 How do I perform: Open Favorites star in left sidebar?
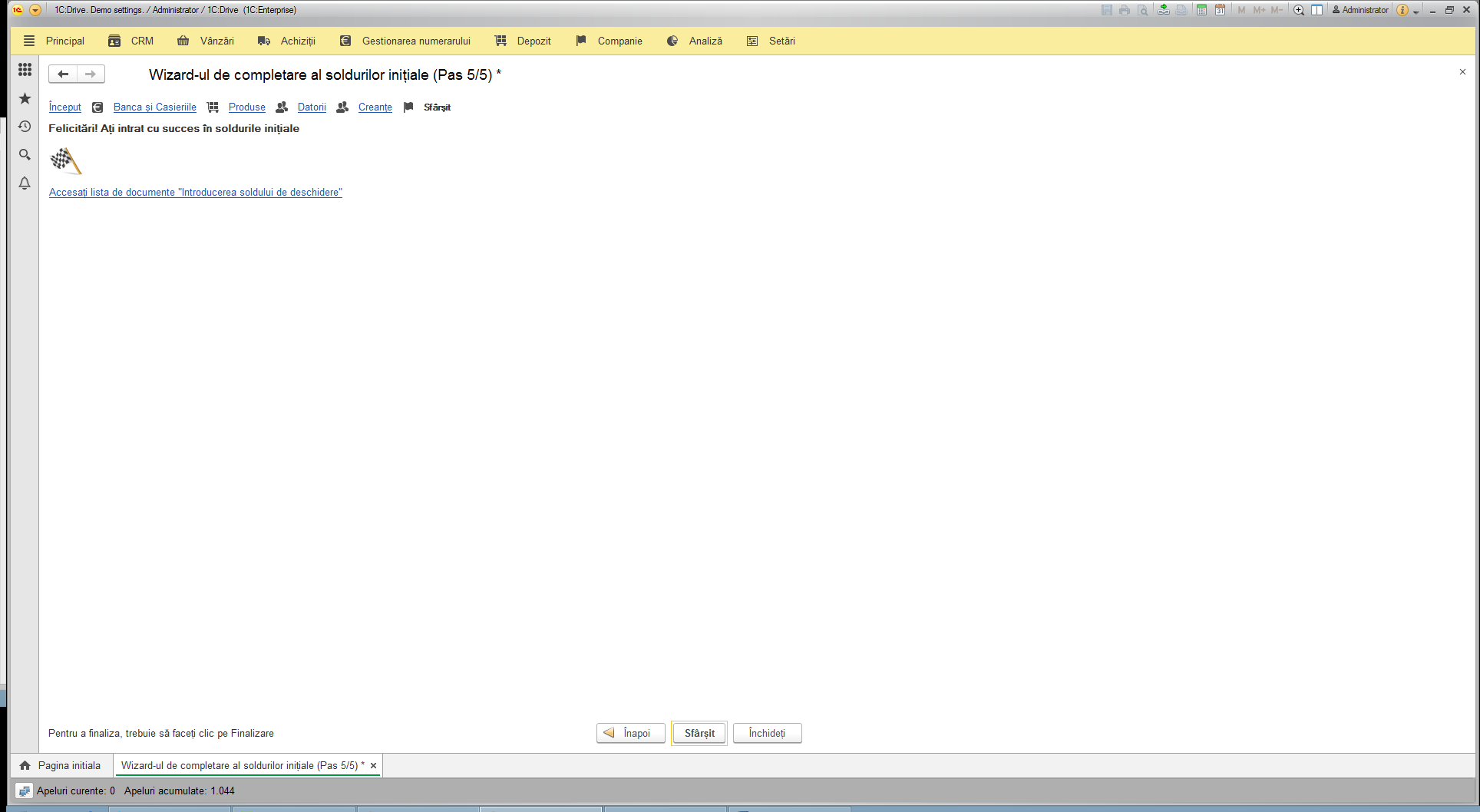[25, 98]
